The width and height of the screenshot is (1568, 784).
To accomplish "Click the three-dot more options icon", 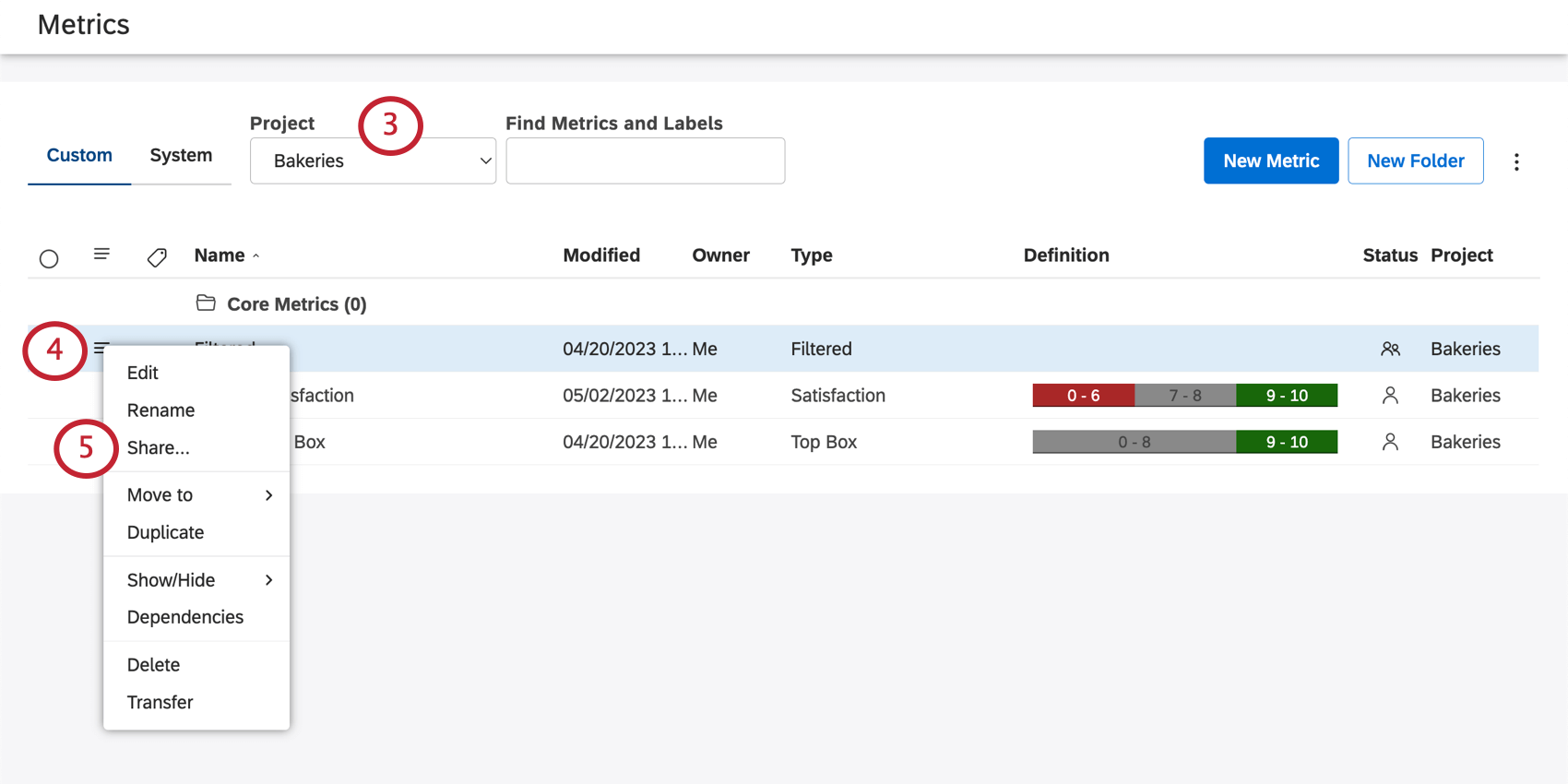I will tap(1516, 162).
